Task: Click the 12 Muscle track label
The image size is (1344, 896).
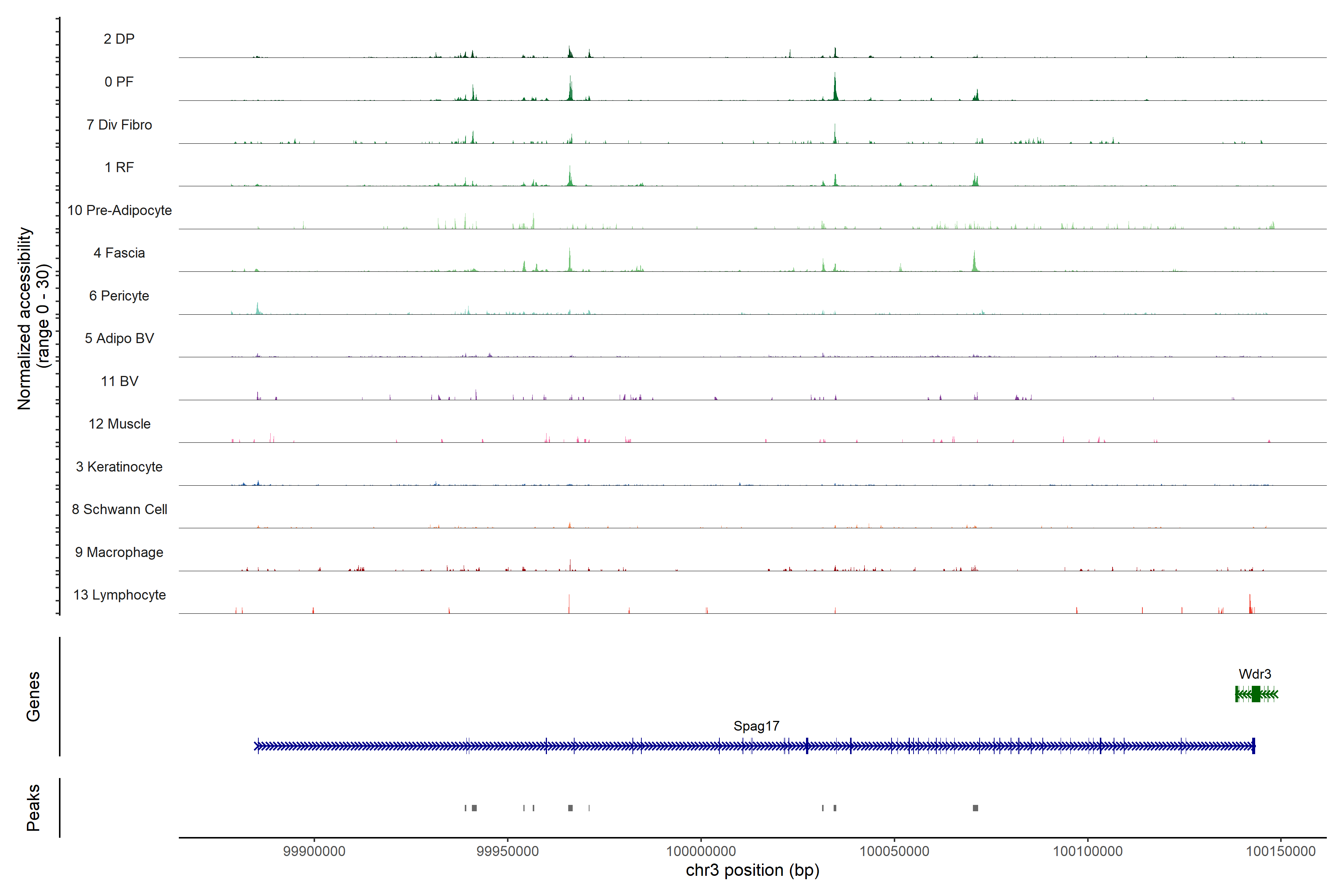Action: (x=119, y=424)
